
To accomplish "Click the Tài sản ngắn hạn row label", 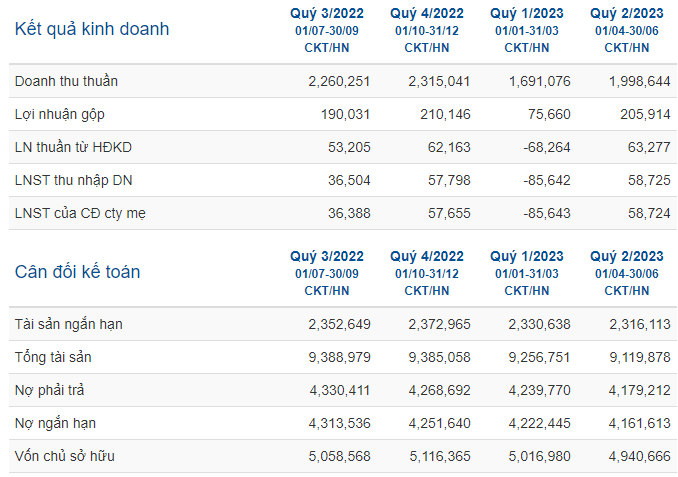I will pos(68,324).
